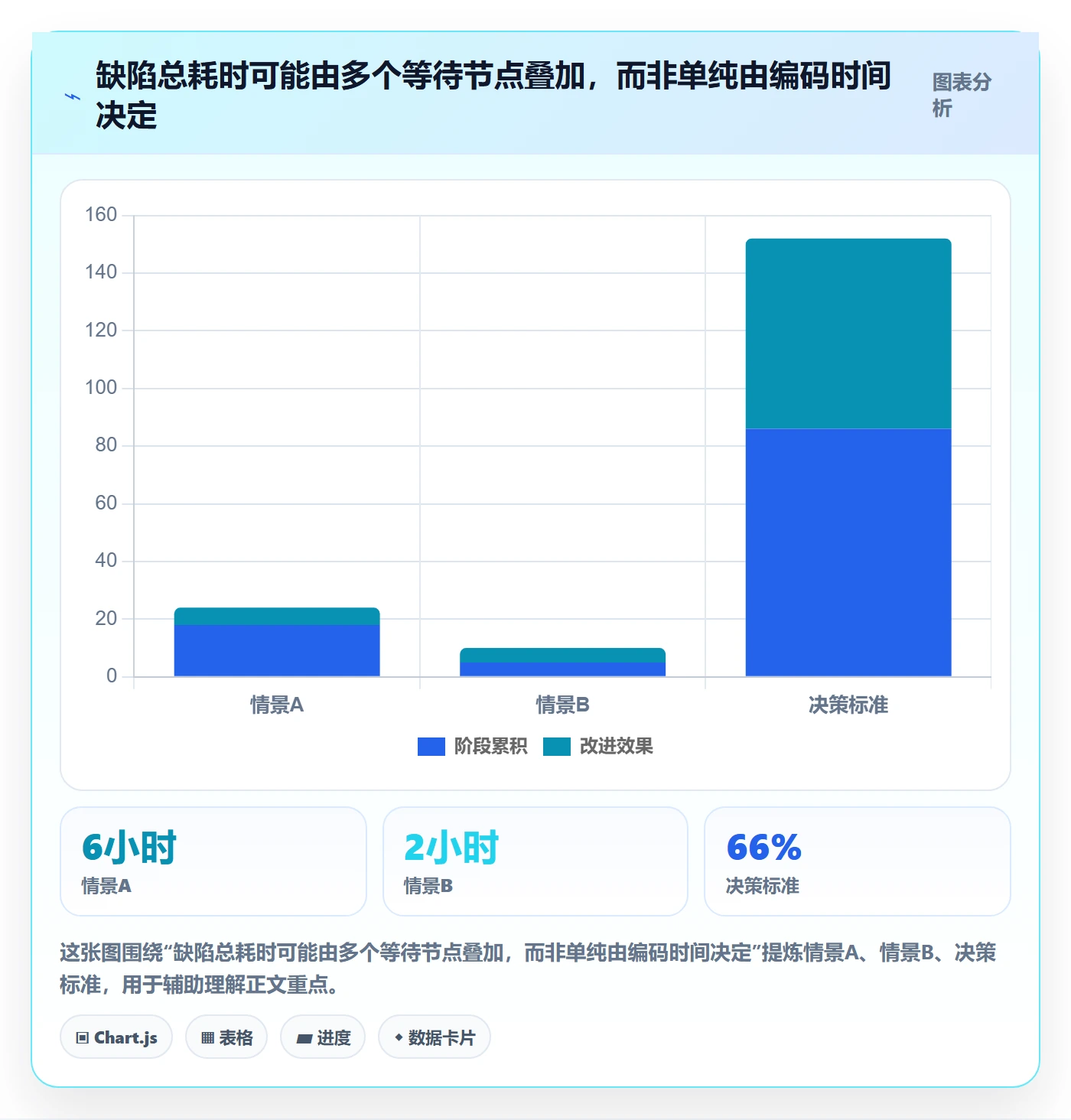This screenshot has height=1120, width=1071.
Task: Click the diamond icon in 数据卡片 chip
Action: [x=399, y=1037]
